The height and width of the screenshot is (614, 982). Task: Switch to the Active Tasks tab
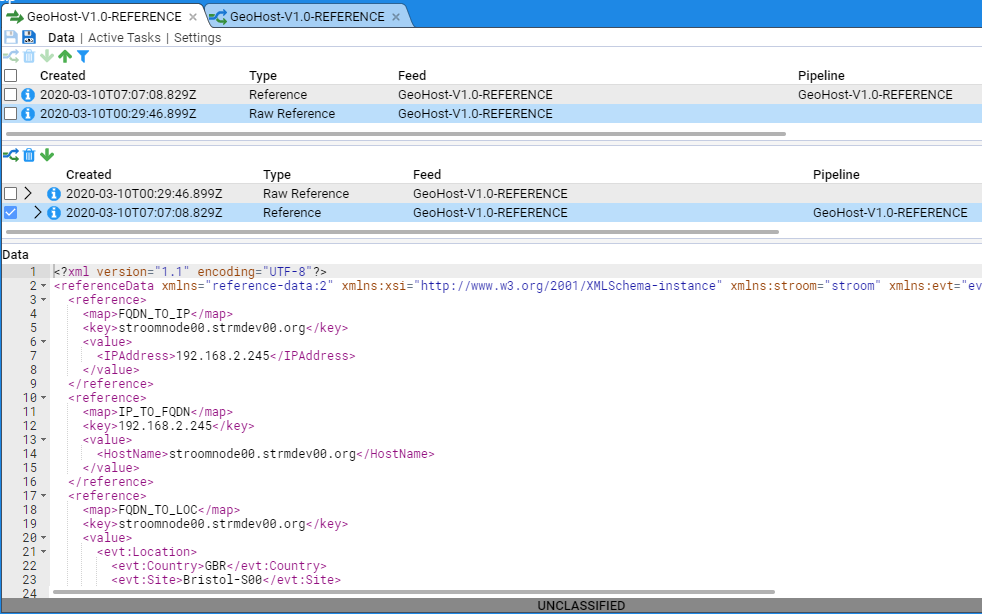(124, 38)
